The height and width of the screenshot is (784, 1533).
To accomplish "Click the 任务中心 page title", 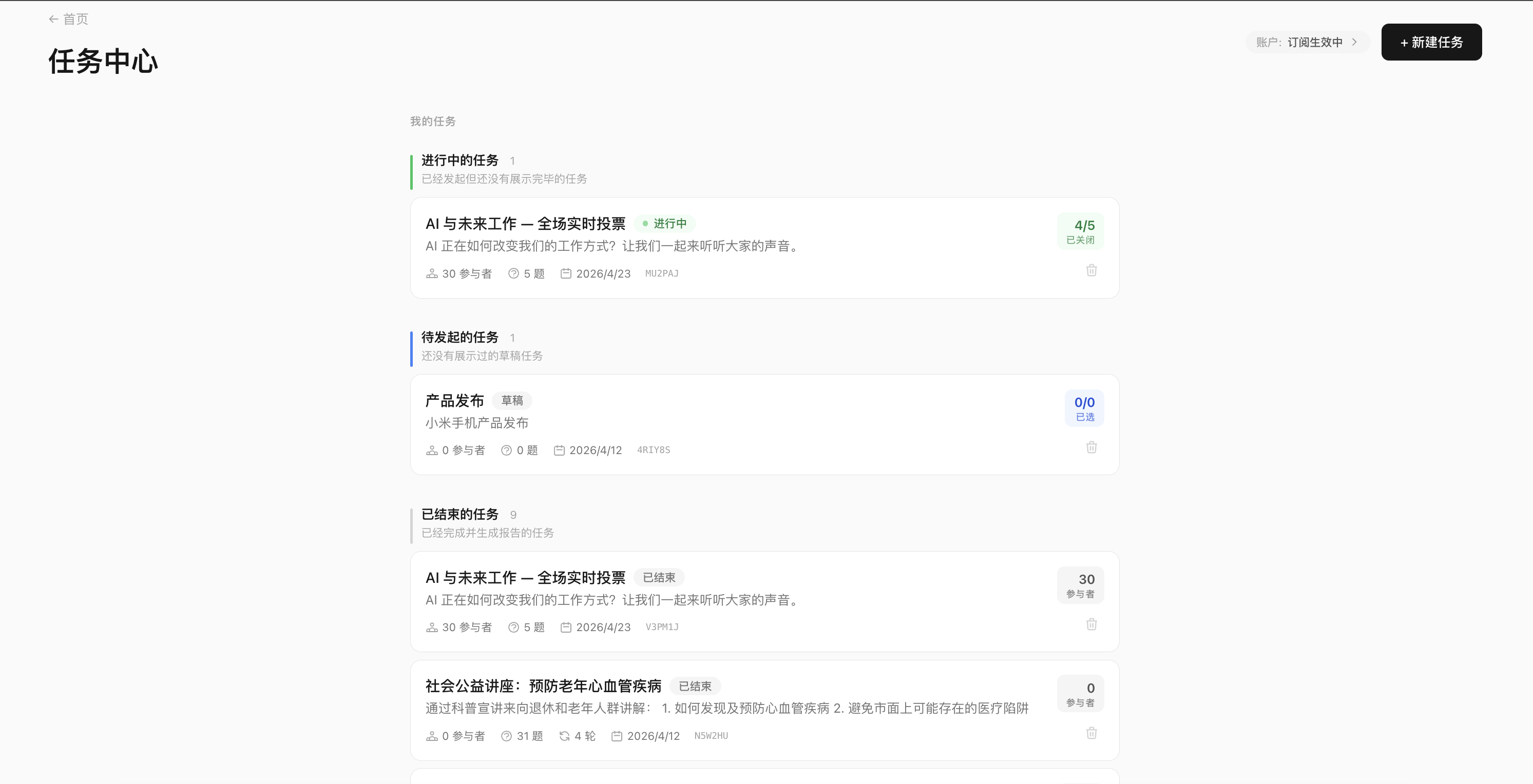I will [103, 61].
